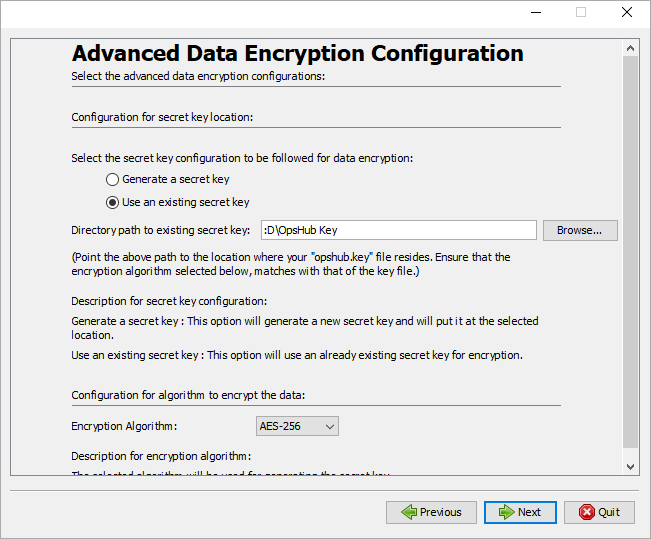Focus the secret key directory path field

coord(398,231)
